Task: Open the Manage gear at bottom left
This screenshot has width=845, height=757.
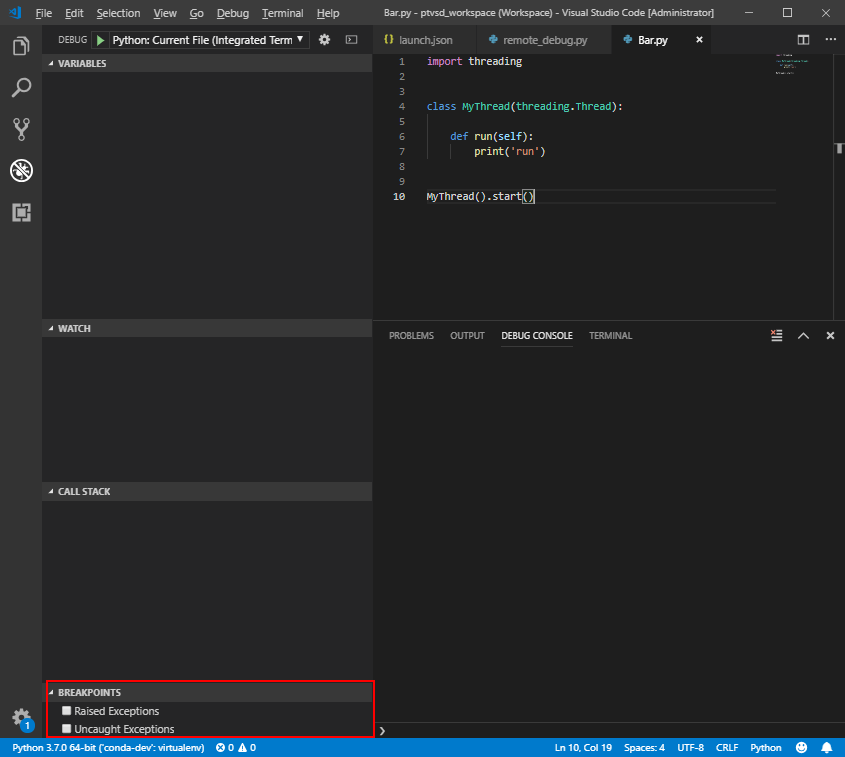Action: coord(21,719)
